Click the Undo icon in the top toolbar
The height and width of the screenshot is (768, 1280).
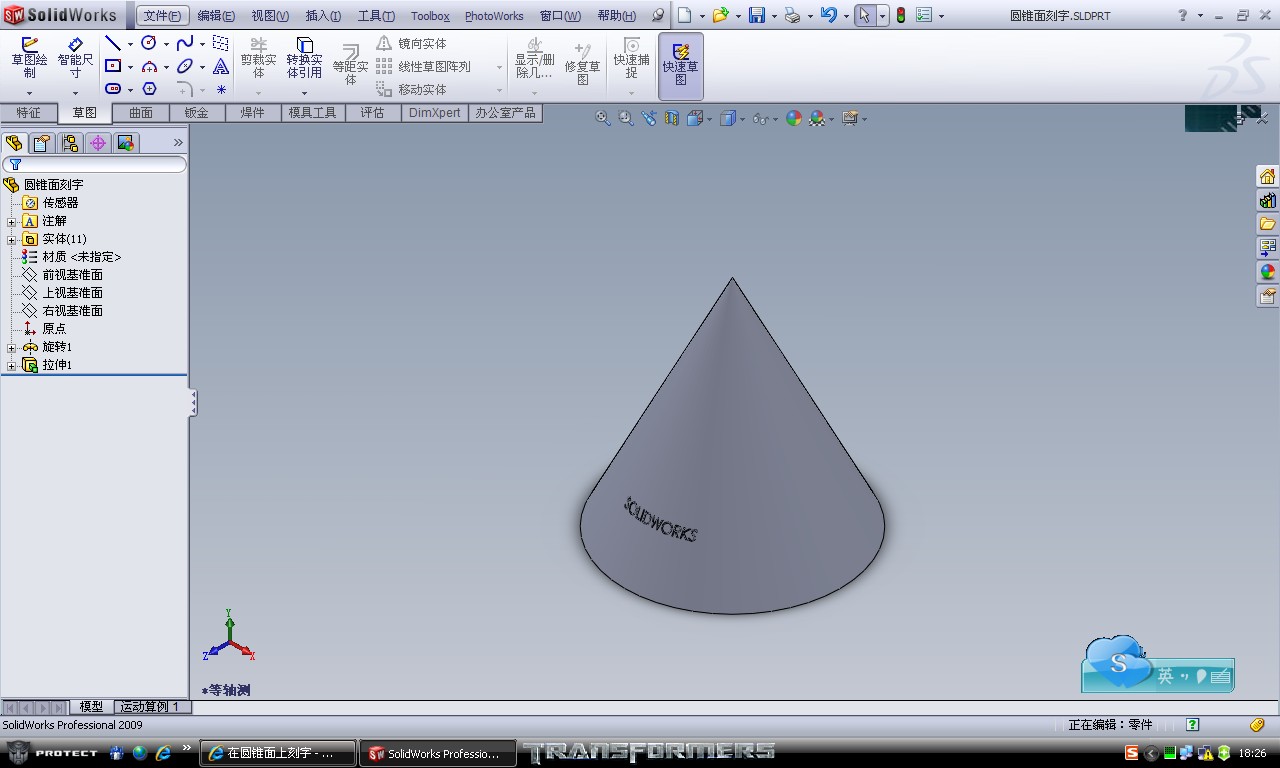[828, 15]
